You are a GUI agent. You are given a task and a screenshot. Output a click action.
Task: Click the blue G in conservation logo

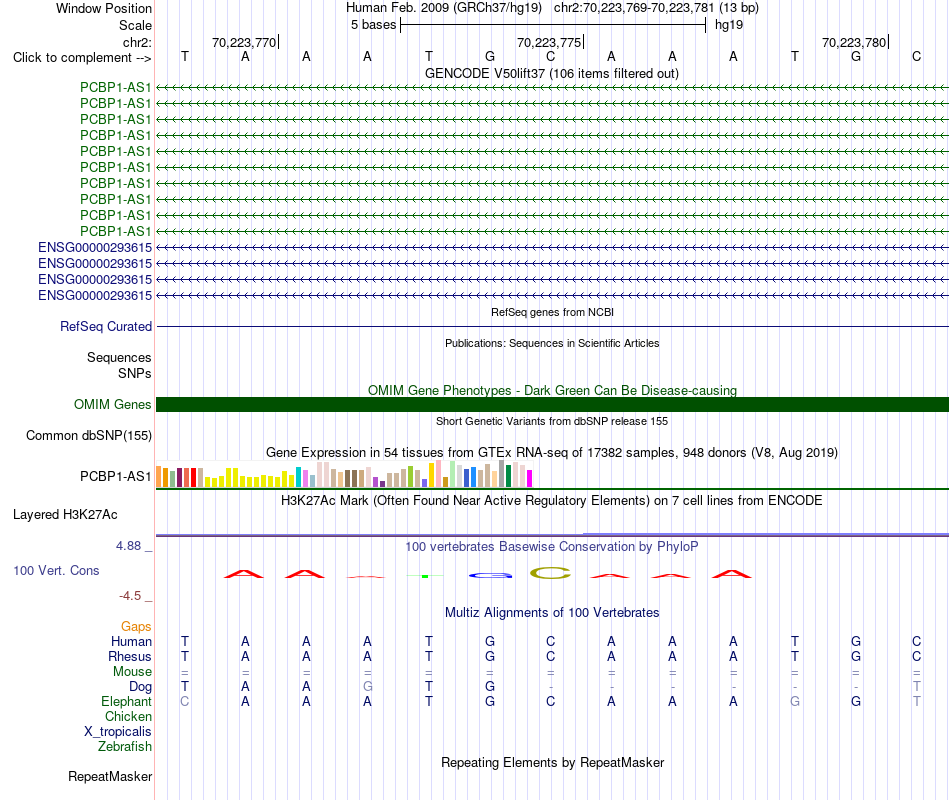pyautogui.click(x=490, y=575)
